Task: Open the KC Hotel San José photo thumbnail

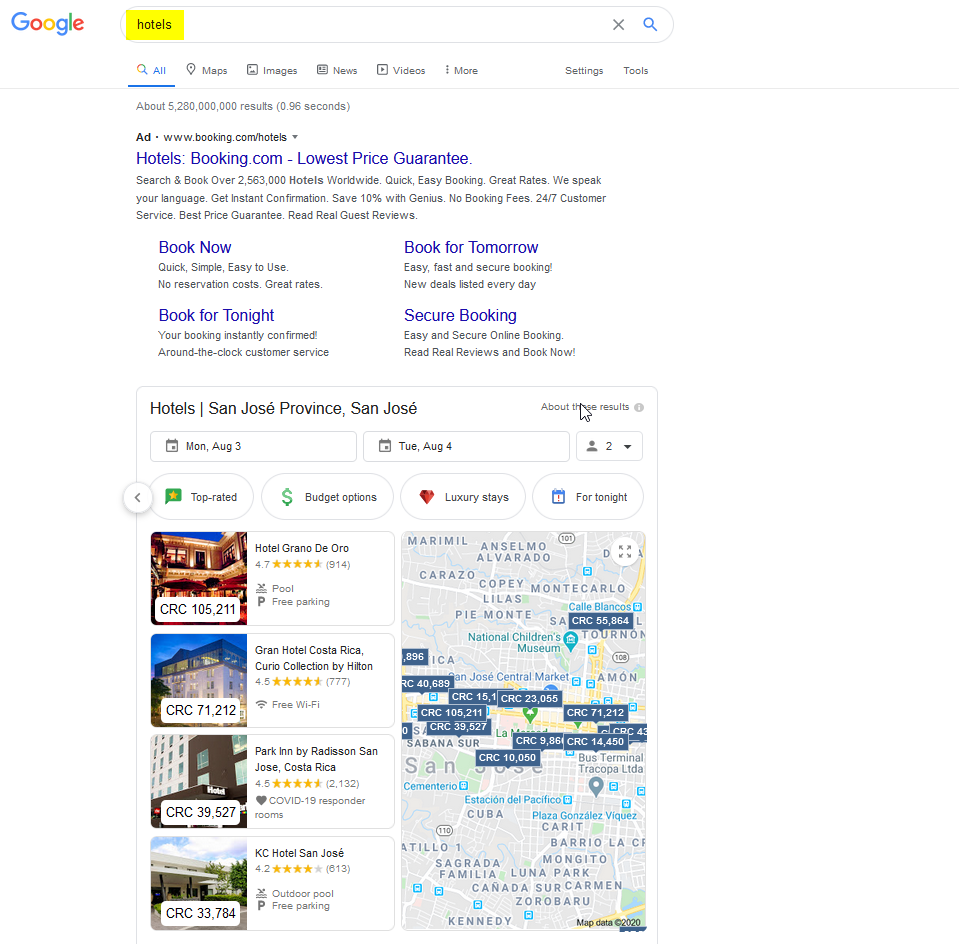Action: pos(199,883)
